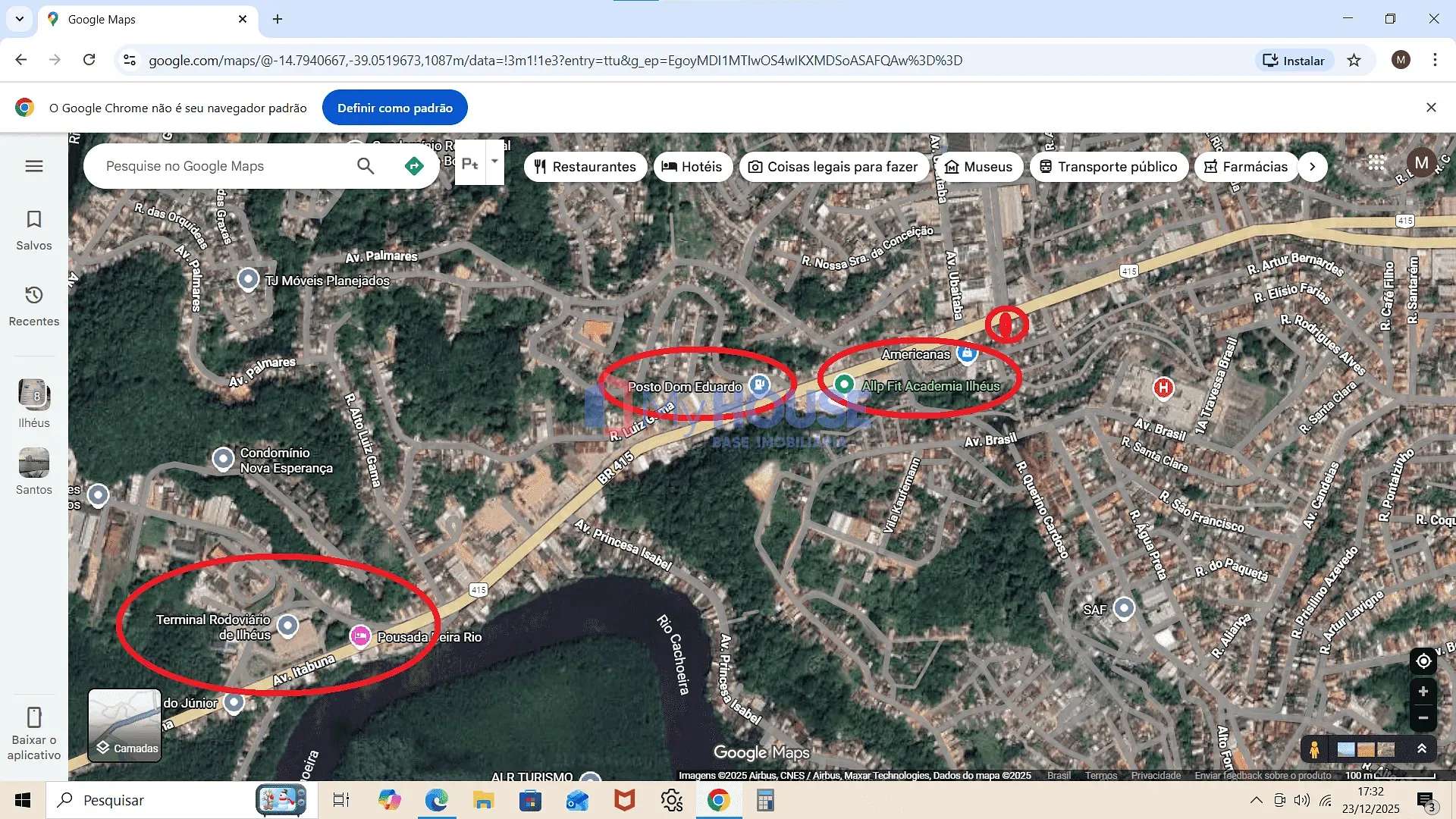1456x819 pixels.
Task: Click Definir como padrão button
Action: point(394,108)
